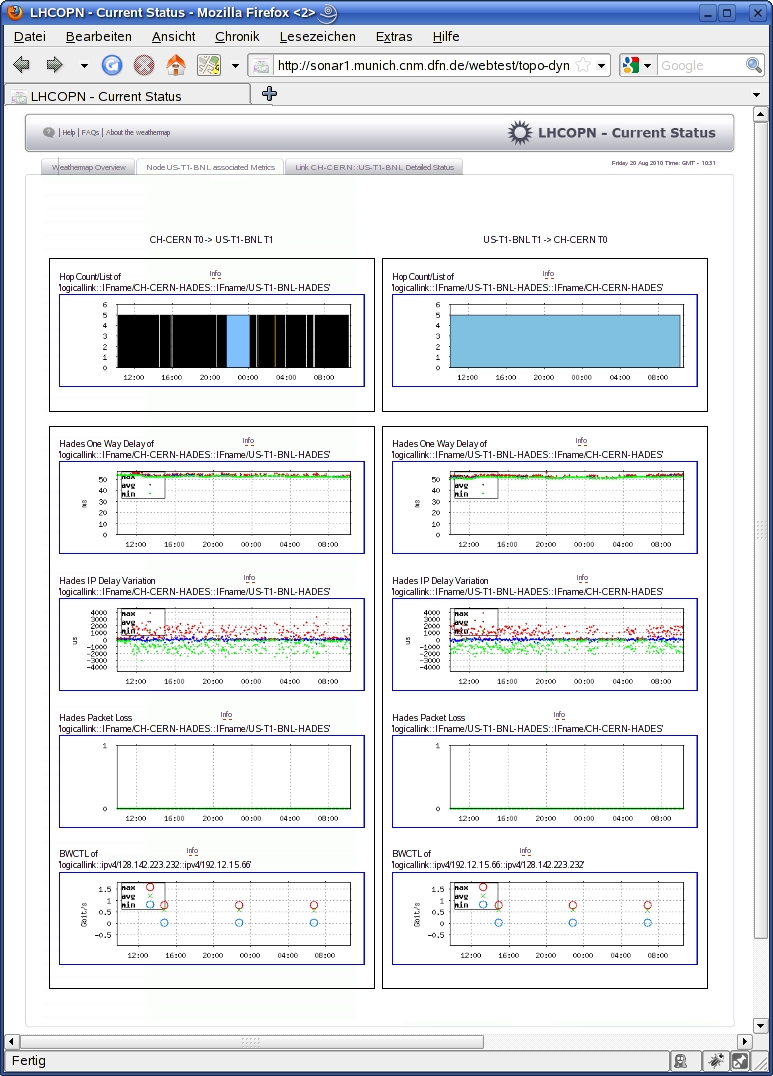
Task: Open Info for right Hades Packet Loss
Action: point(559,715)
